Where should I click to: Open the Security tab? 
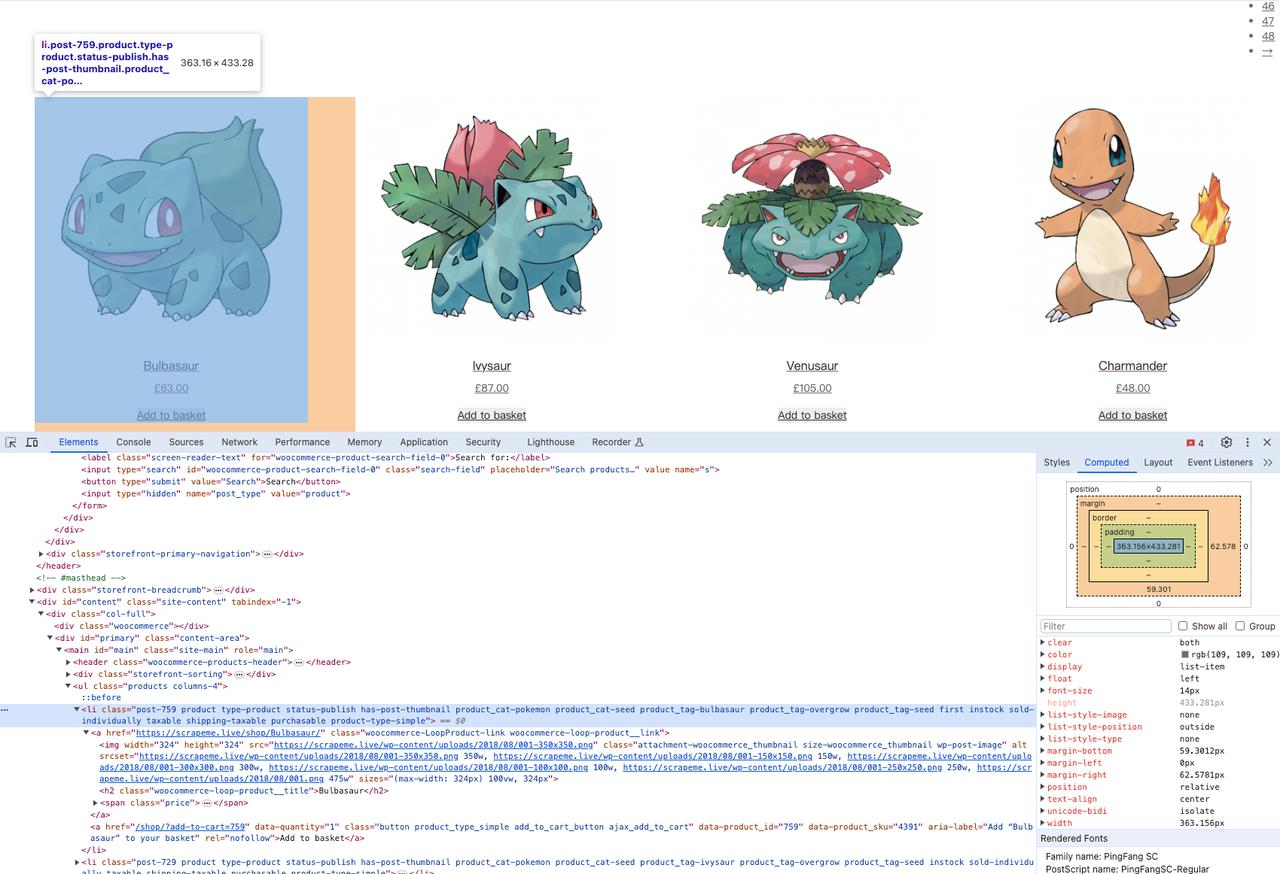[483, 442]
